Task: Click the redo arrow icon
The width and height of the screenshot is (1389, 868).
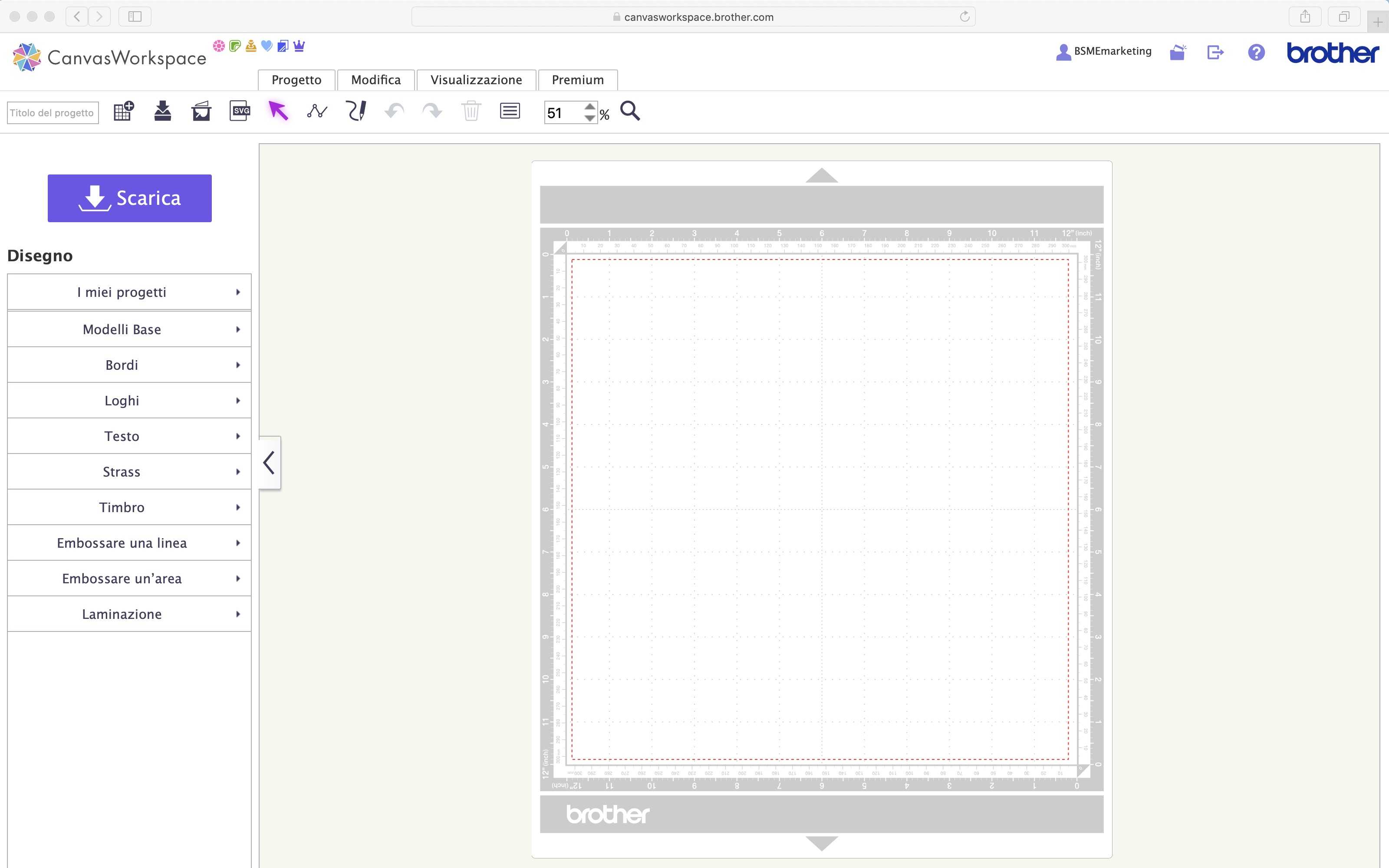Action: 432,111
